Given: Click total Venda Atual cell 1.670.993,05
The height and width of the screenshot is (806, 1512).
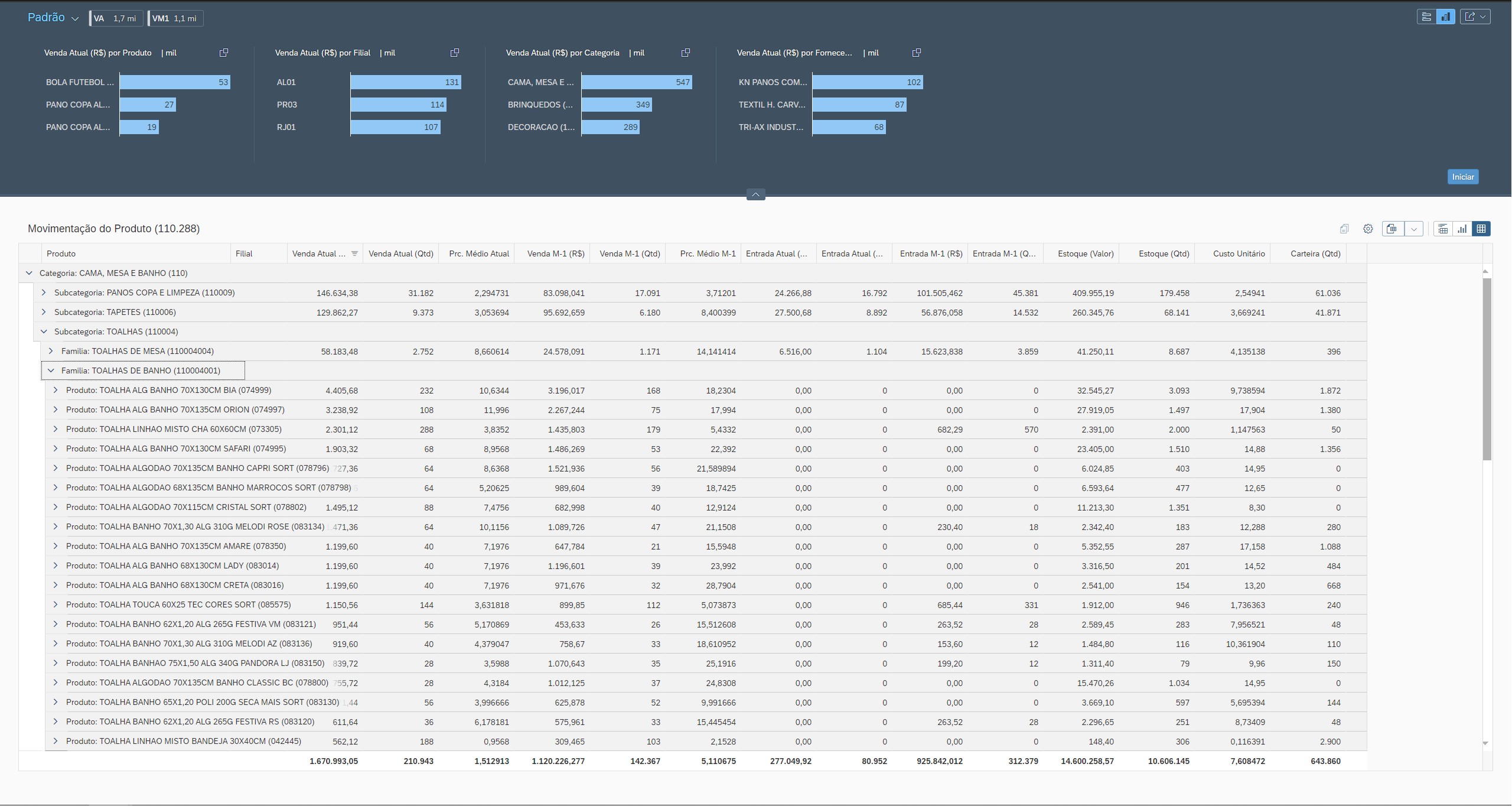Looking at the screenshot, I should coord(334,761).
